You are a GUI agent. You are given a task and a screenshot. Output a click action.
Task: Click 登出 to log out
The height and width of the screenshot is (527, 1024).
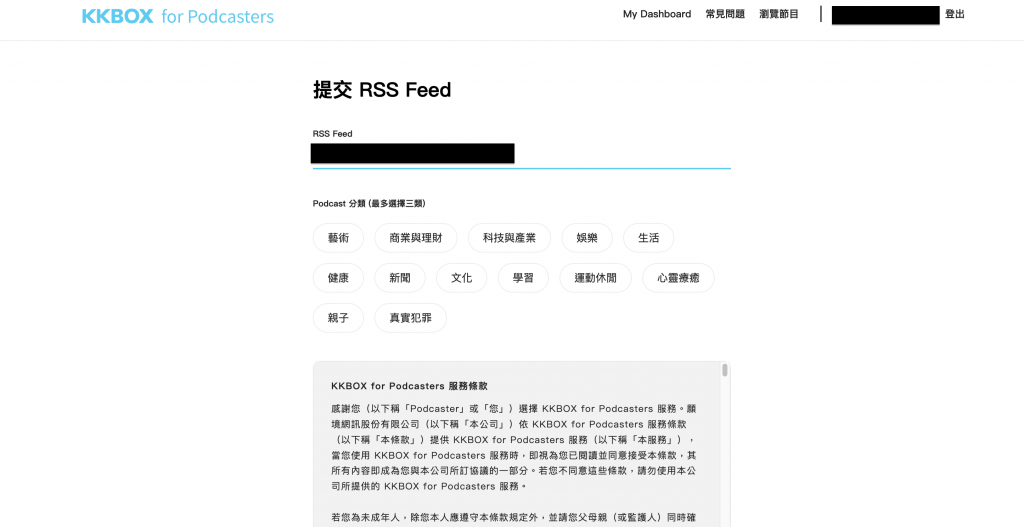[954, 14]
